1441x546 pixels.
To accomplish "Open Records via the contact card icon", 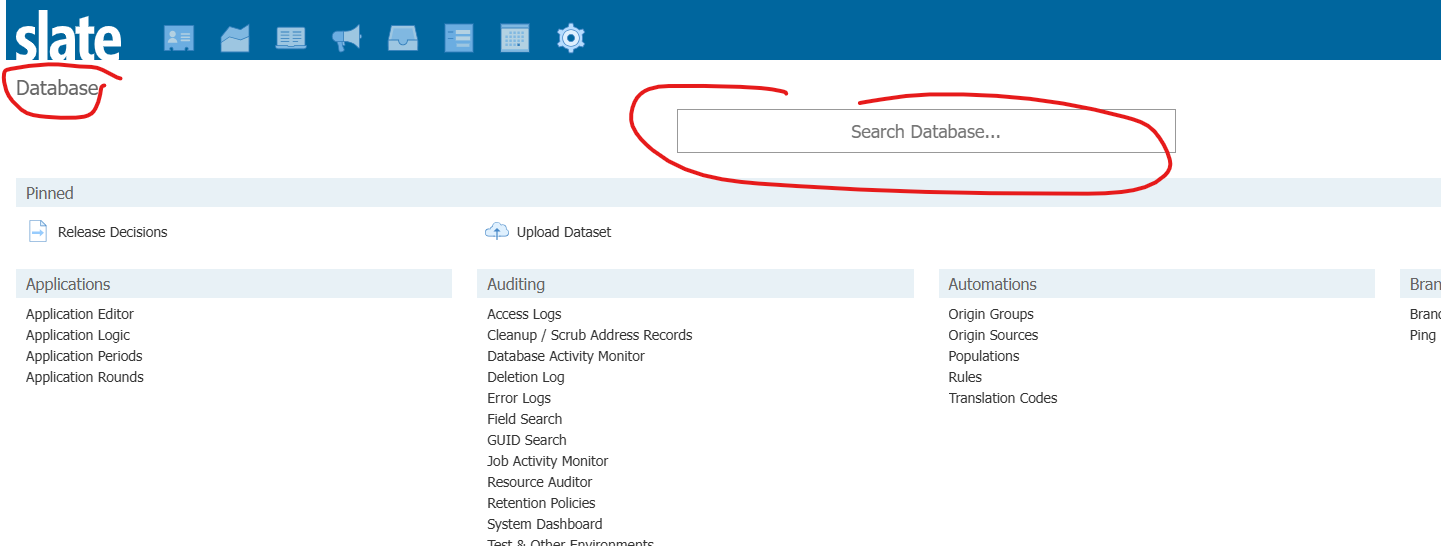I will click(179, 39).
